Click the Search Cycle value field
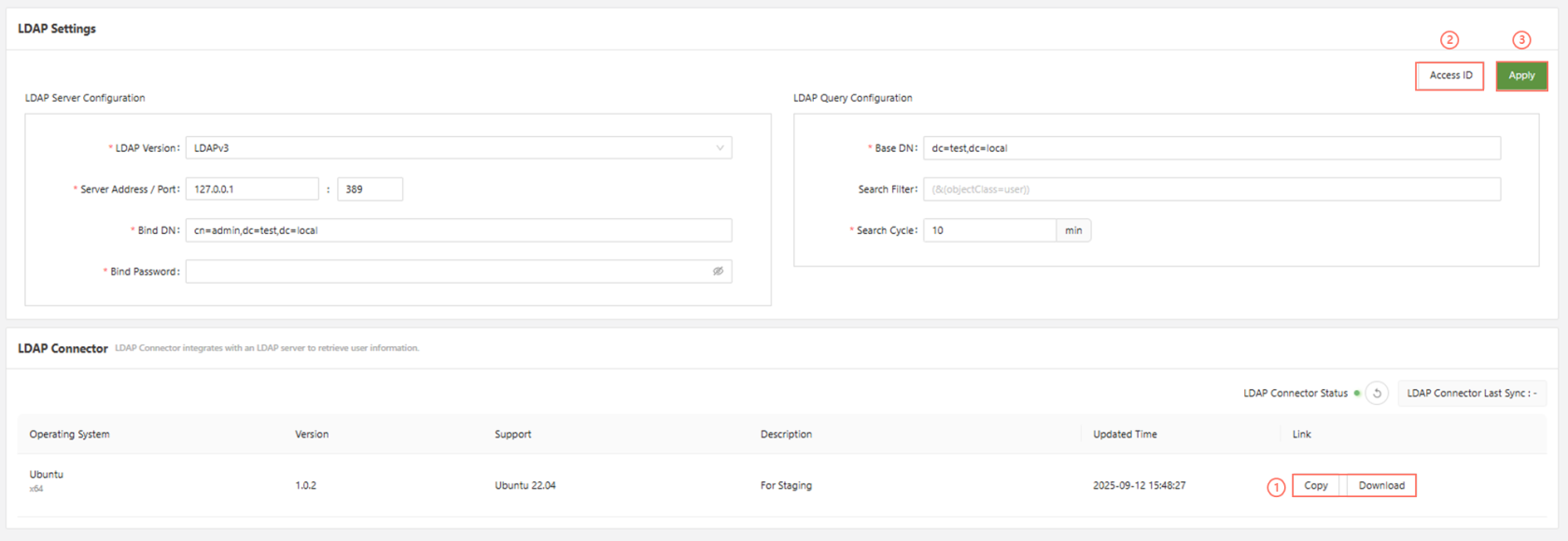This screenshot has width=1568, height=541. (989, 230)
